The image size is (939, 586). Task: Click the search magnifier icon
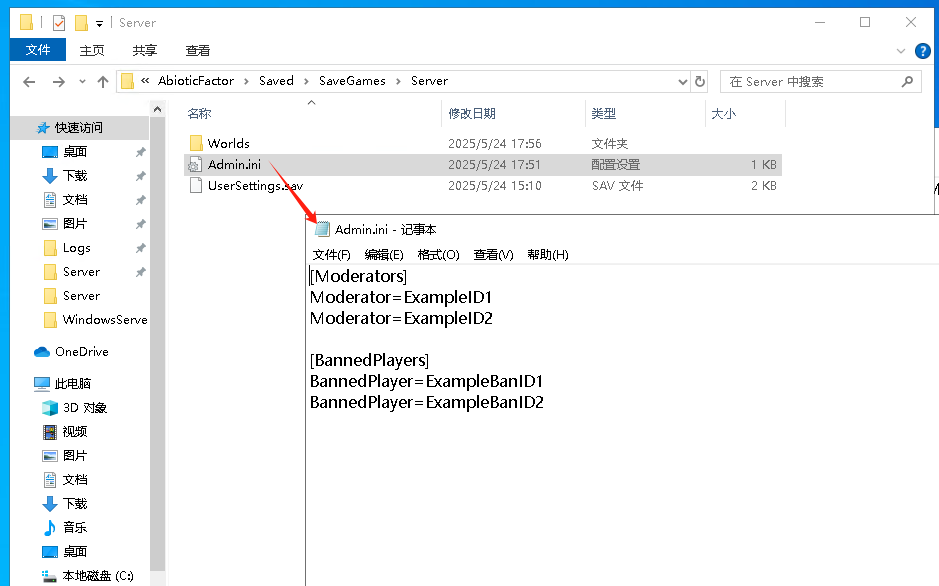[907, 81]
